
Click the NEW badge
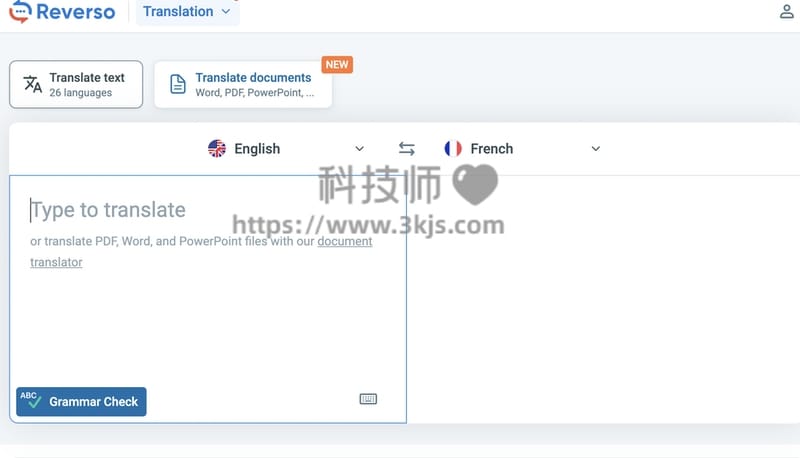(337, 65)
